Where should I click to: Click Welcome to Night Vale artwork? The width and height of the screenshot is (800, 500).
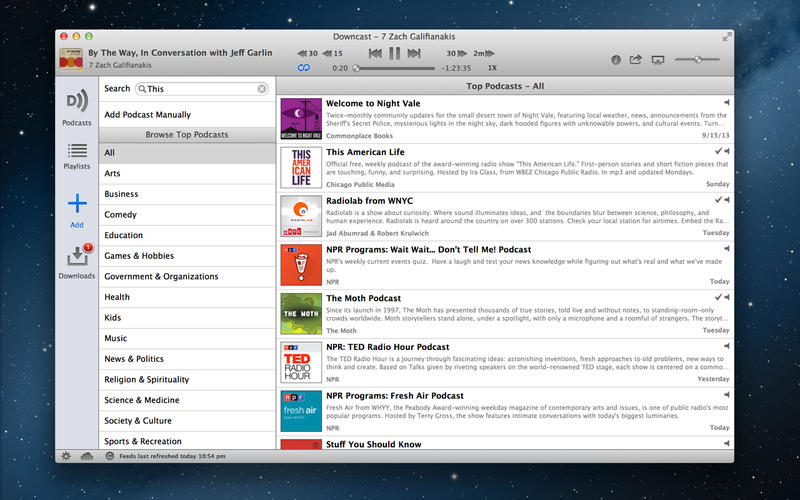tap(301, 119)
